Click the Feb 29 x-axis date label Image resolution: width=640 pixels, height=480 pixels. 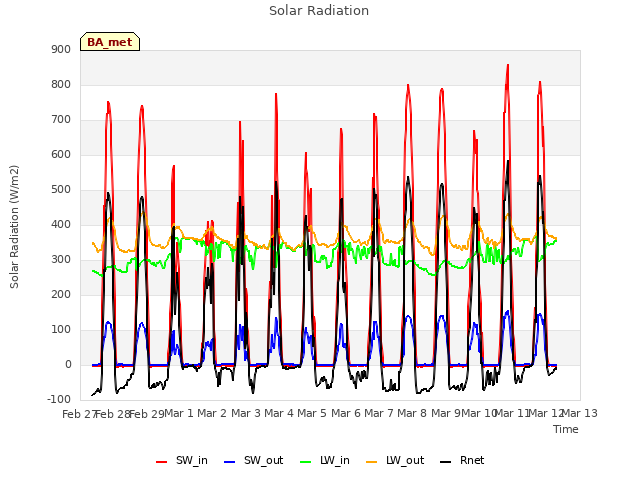[x=147, y=414]
